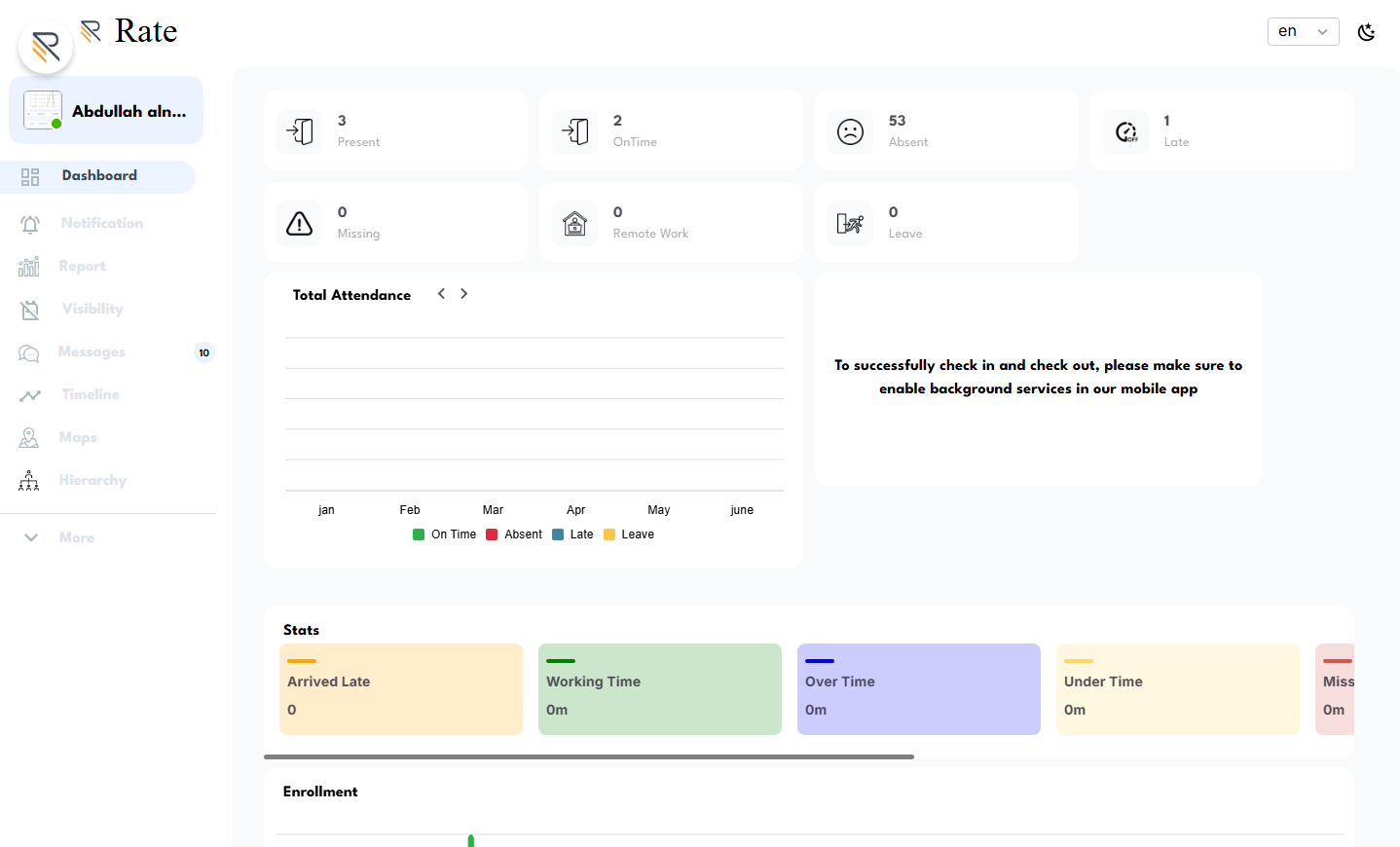The width and height of the screenshot is (1400, 847).
Task: Expand the More section chevron
Action: 31,537
